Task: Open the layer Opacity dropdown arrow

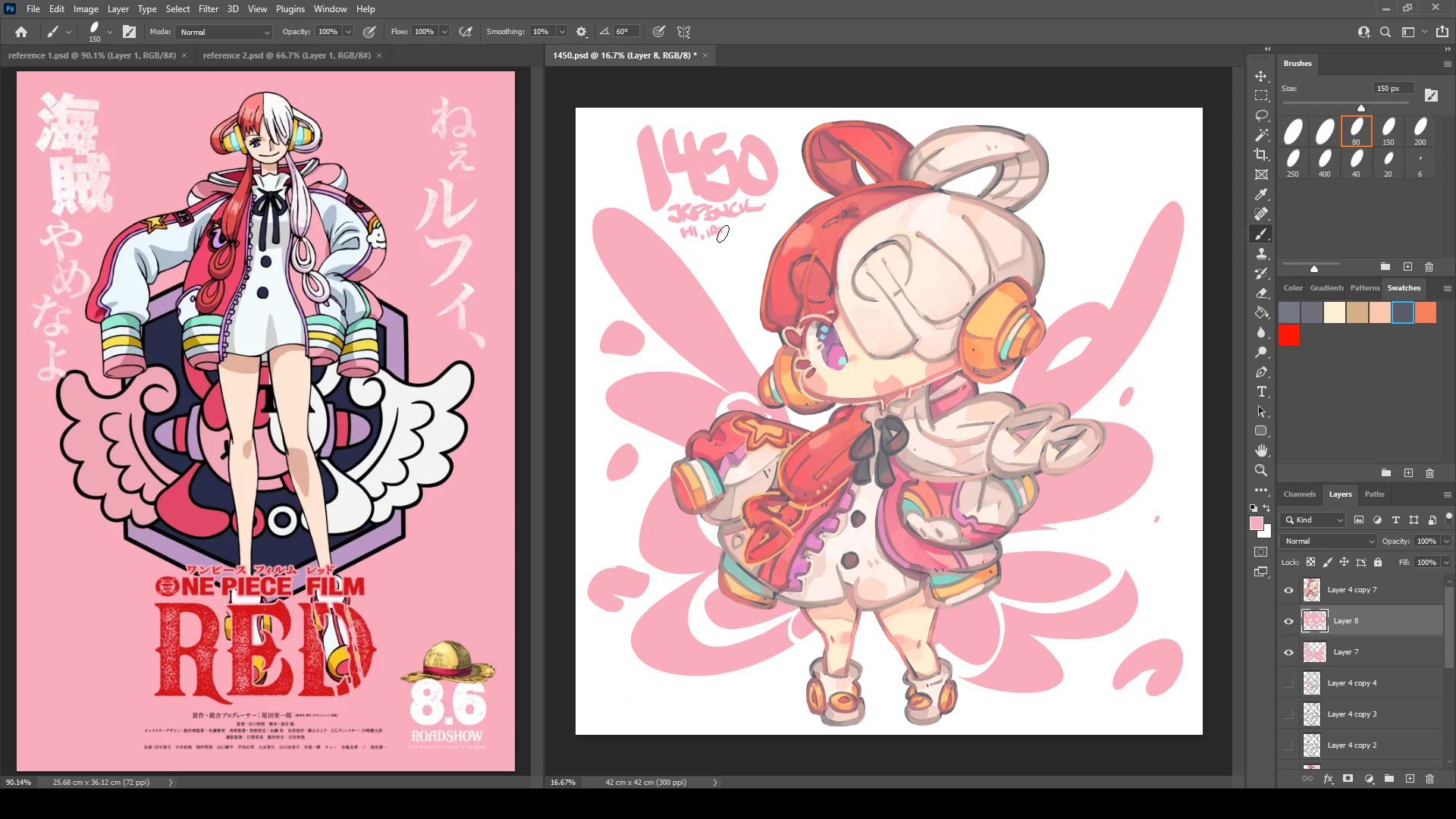Action: (1446, 541)
